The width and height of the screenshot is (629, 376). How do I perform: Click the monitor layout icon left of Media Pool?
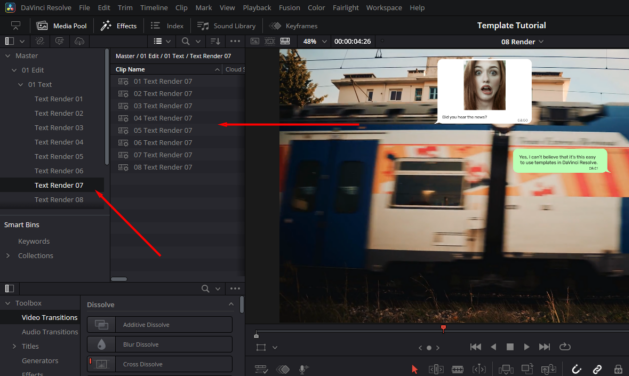point(16,26)
